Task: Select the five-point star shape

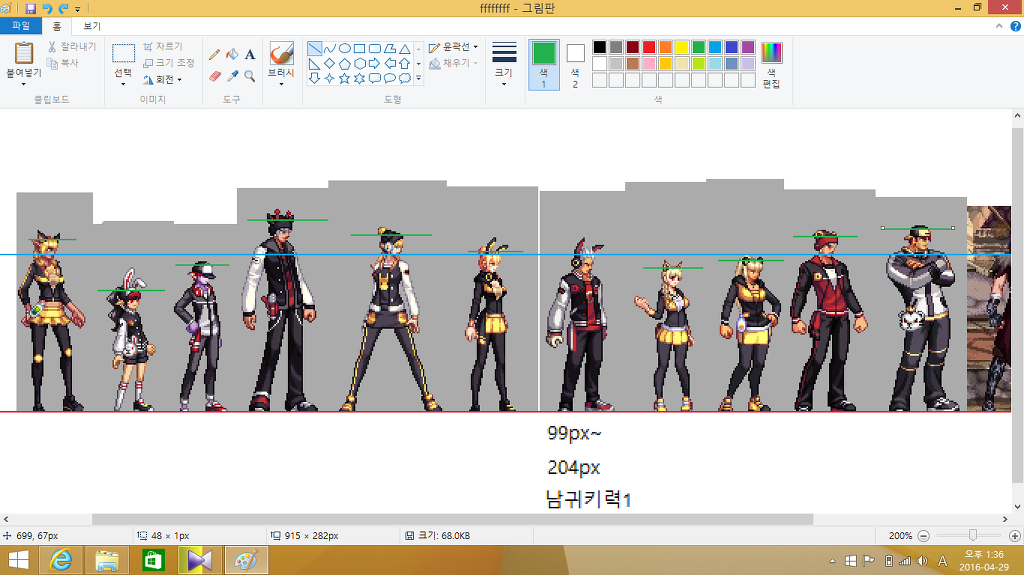Action: click(x=344, y=78)
